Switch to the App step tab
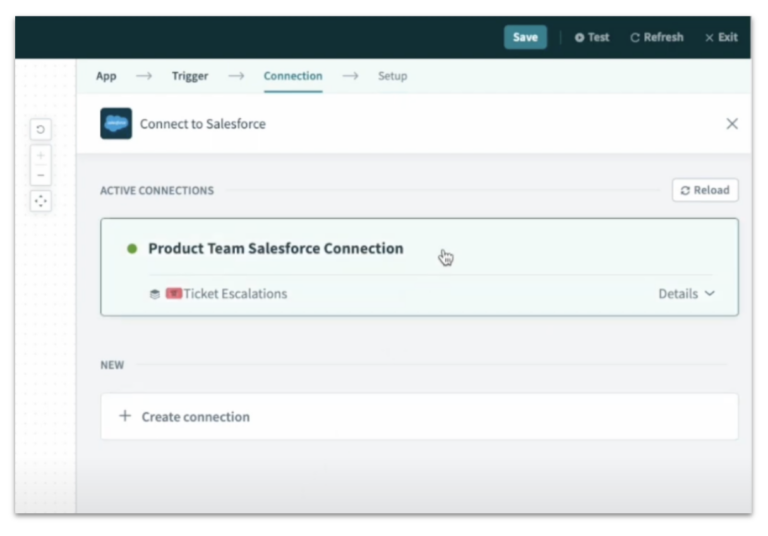 (x=106, y=76)
